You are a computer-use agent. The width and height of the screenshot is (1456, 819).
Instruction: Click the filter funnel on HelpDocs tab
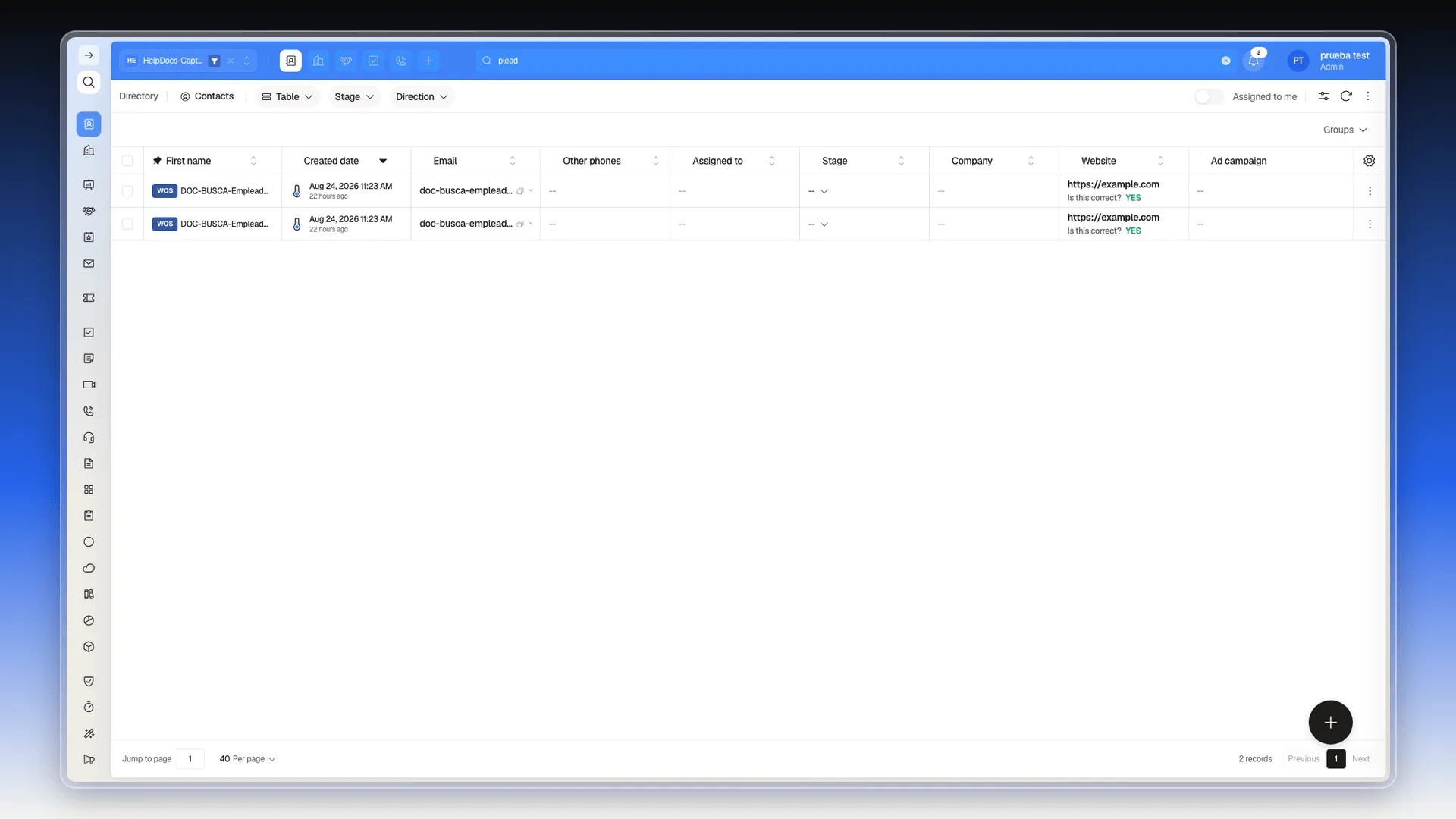tap(215, 61)
